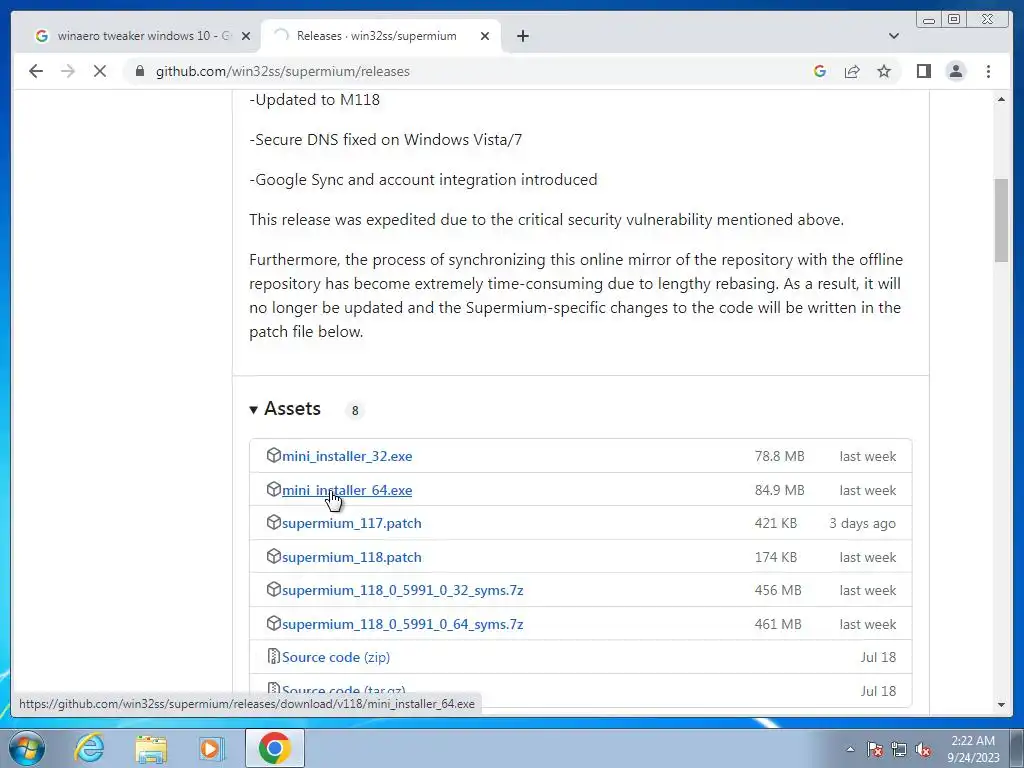Go back to the previous page

(x=36, y=71)
